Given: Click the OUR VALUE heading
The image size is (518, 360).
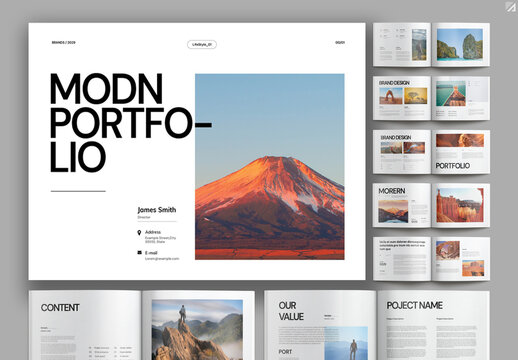Looking at the screenshot, I should pyautogui.click(x=291, y=311).
